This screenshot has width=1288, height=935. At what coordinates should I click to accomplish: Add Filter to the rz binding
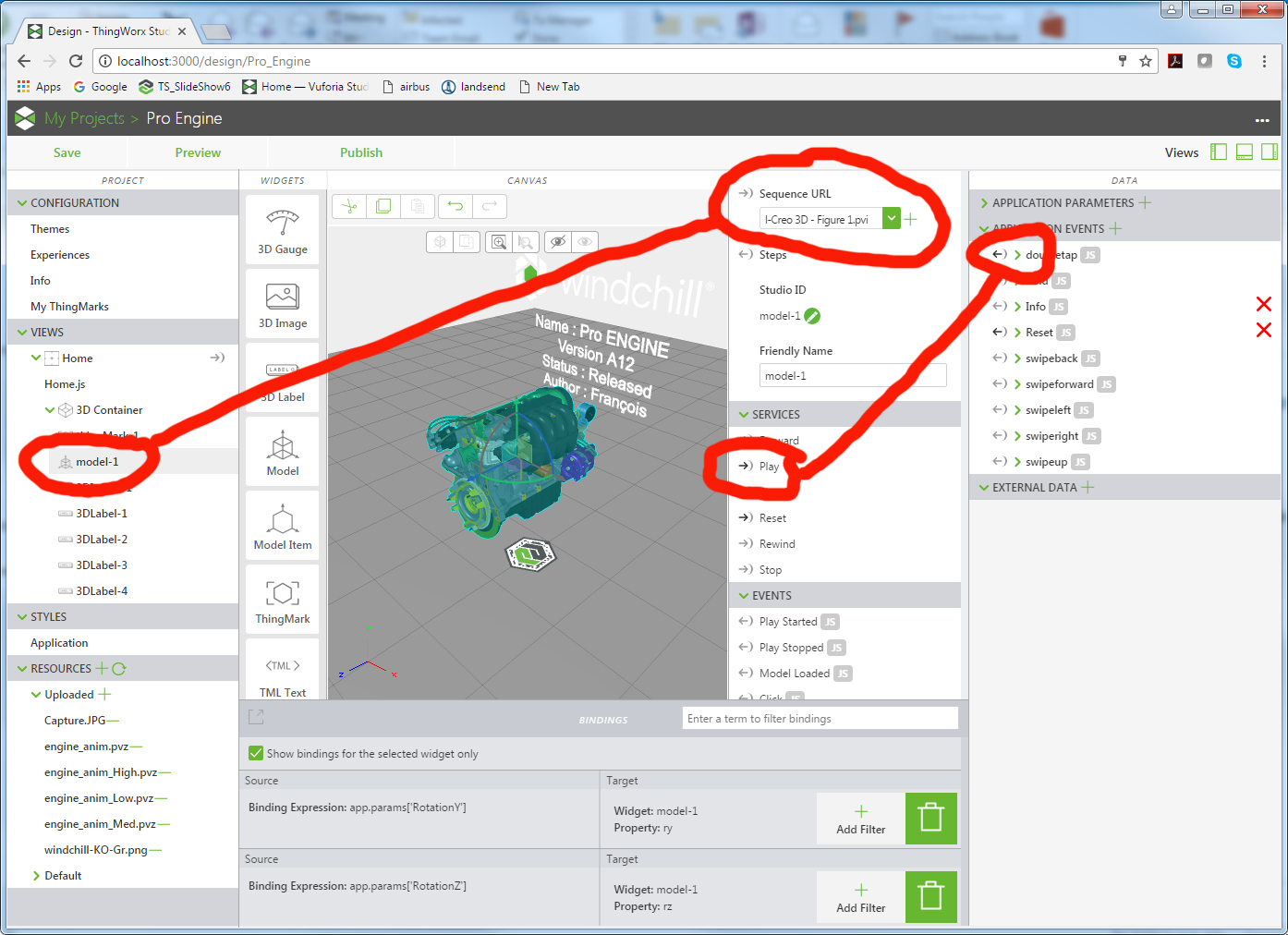tap(861, 897)
